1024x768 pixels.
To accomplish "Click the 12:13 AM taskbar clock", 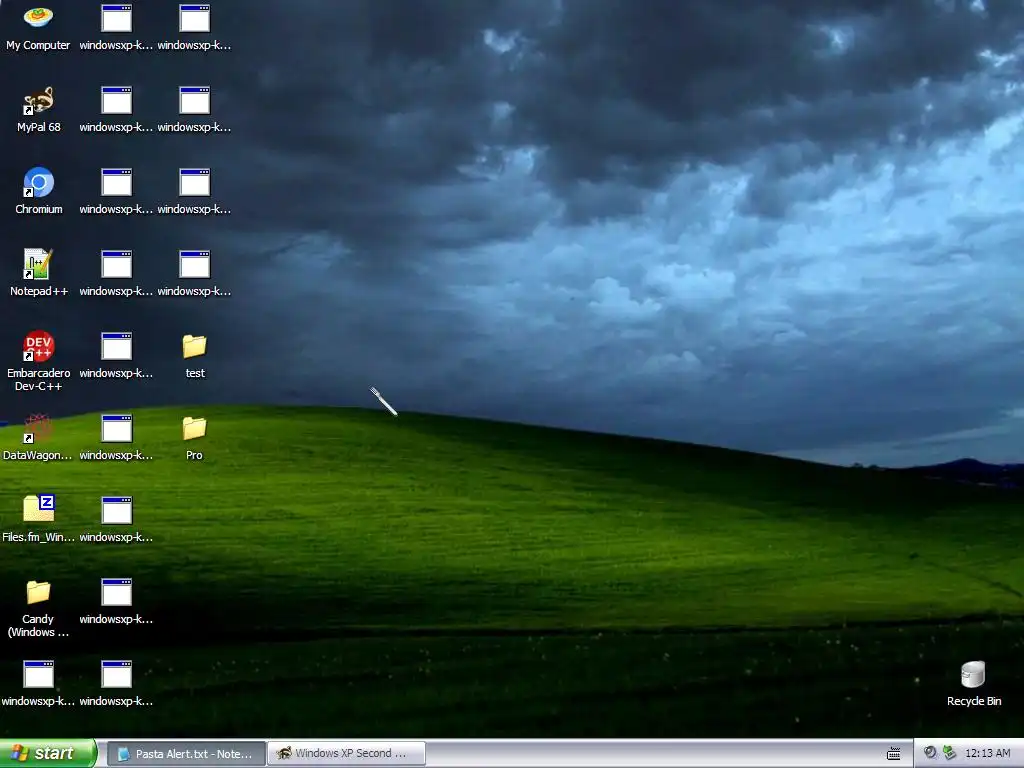I will 987,754.
